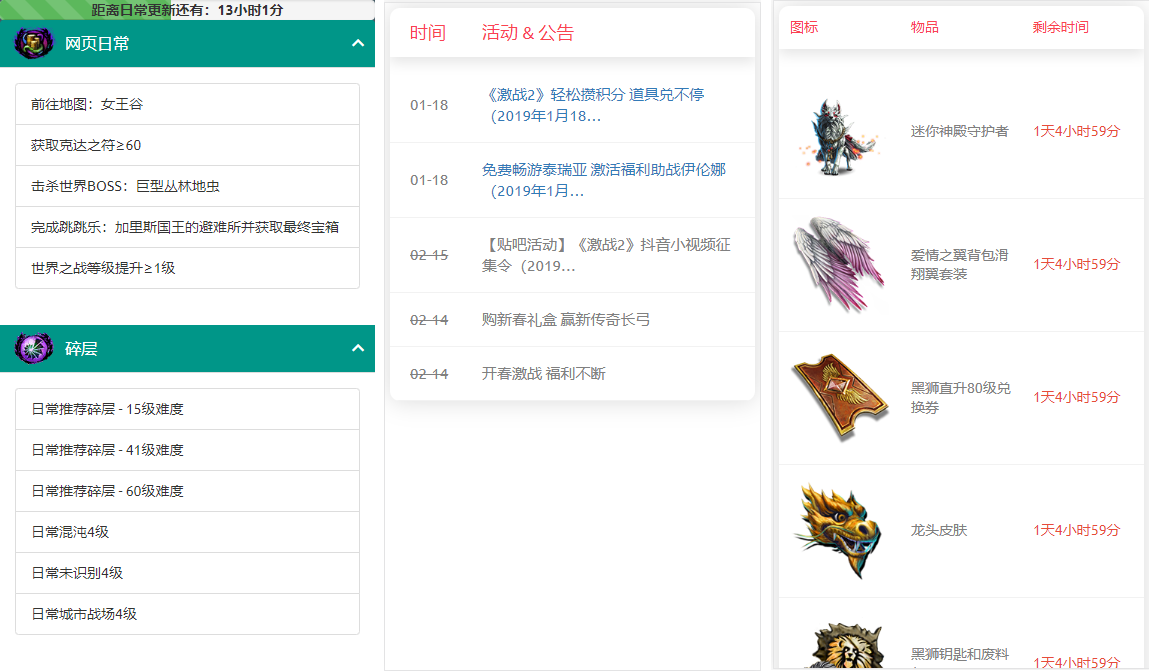The image size is (1150, 671).
Task: Click the first 01-18 date cell
Action: click(x=429, y=105)
